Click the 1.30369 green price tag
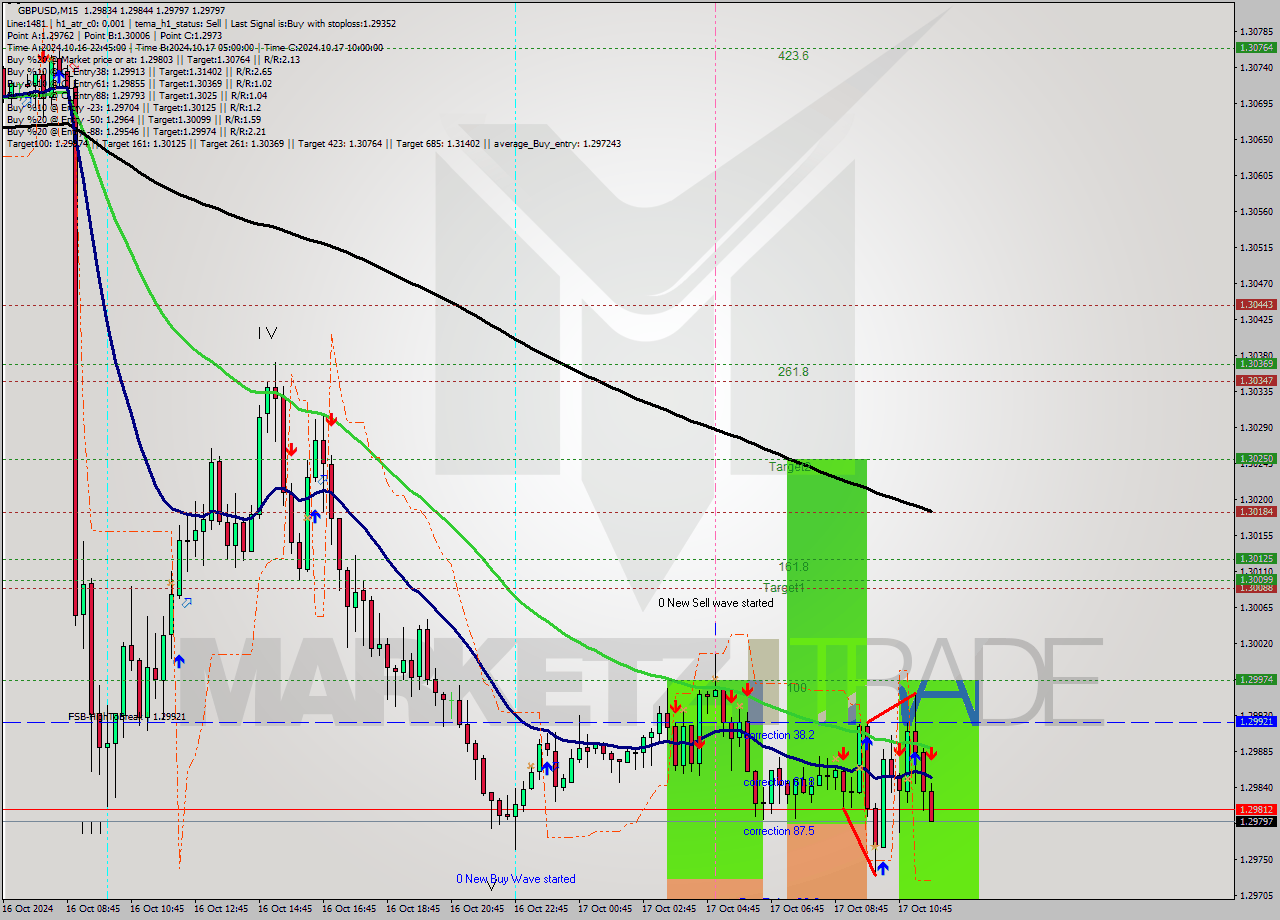The height and width of the screenshot is (920, 1280). (1255, 364)
